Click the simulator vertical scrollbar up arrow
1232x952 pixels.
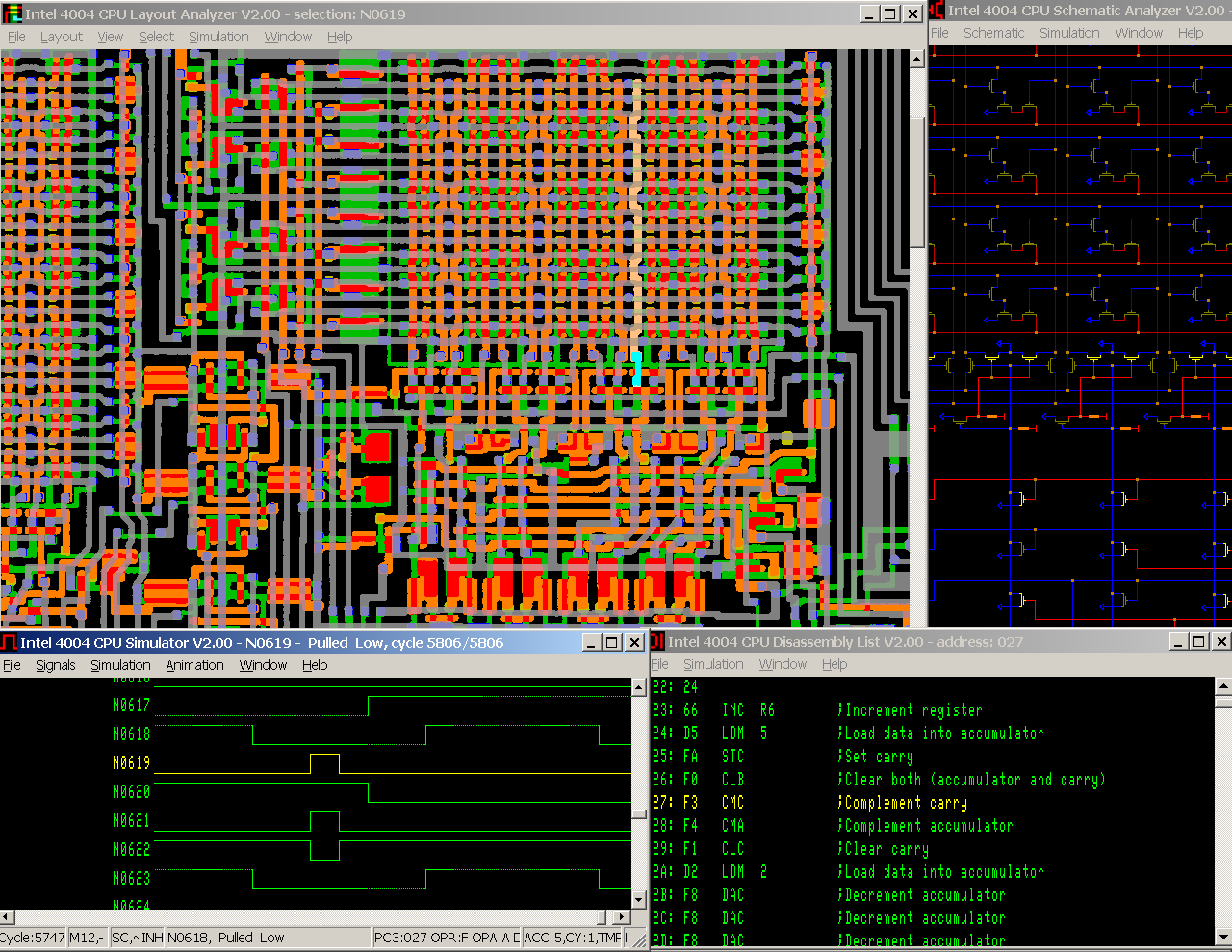639,687
